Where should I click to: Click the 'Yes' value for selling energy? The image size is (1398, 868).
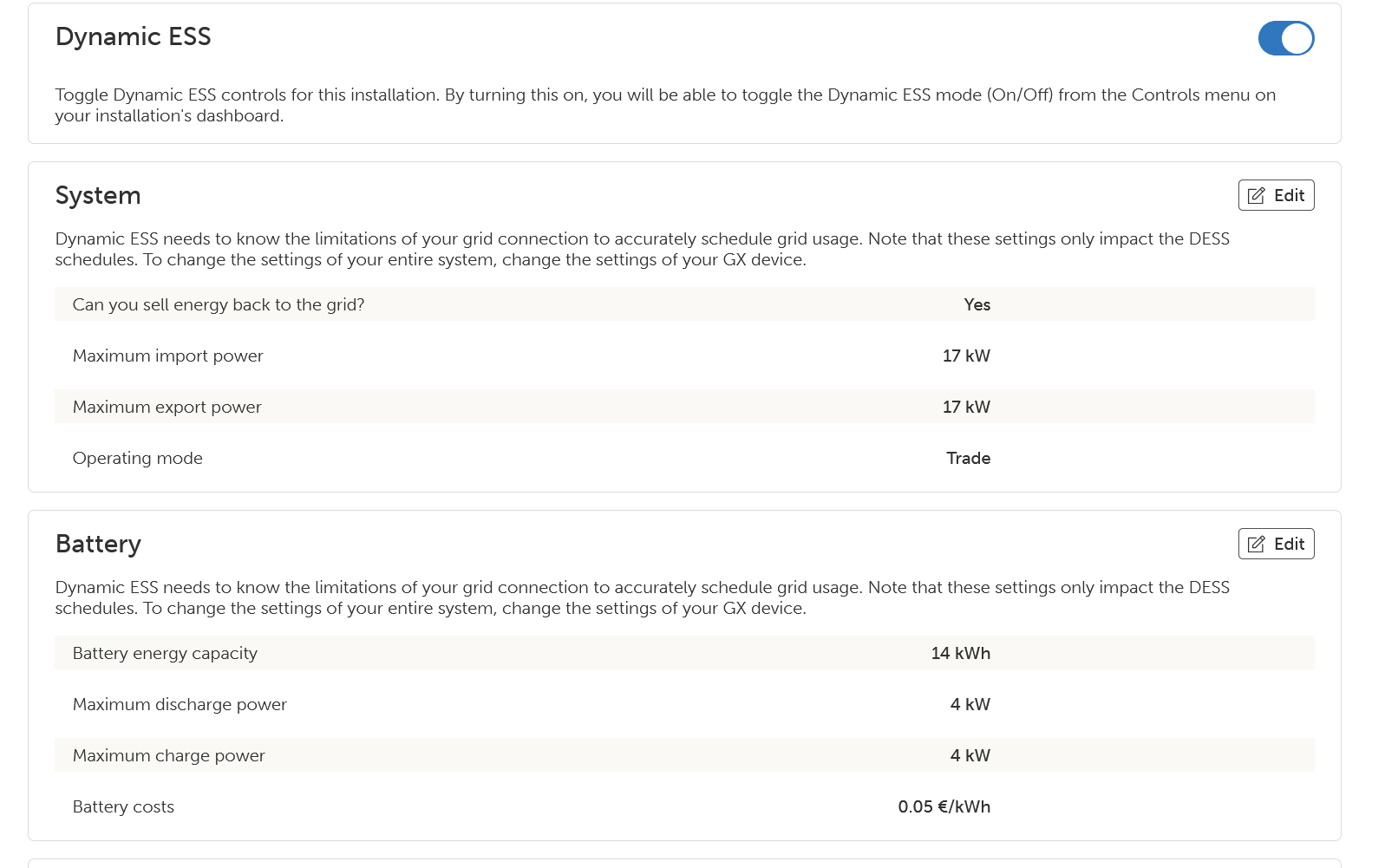(x=977, y=304)
